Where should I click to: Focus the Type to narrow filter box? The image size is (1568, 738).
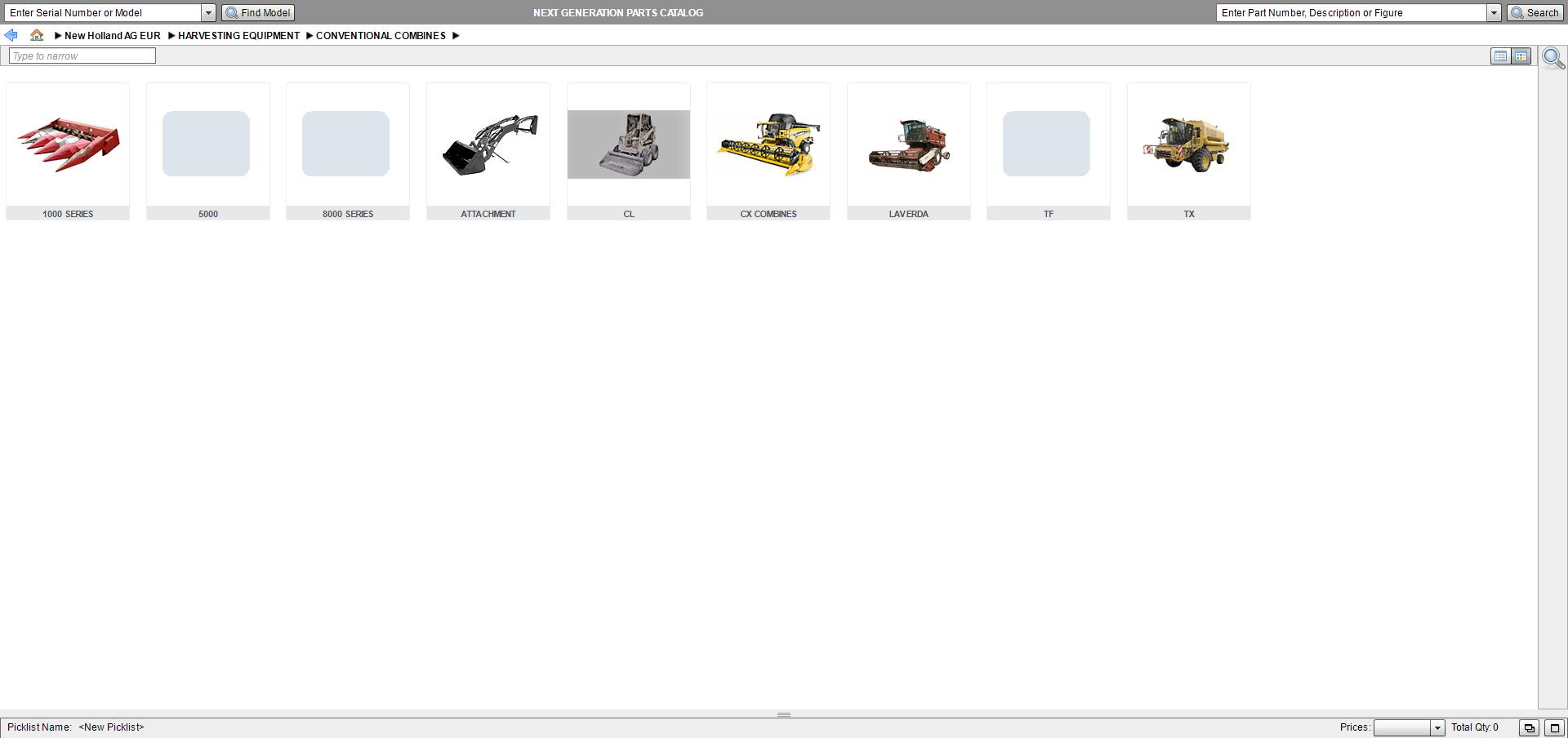point(82,56)
